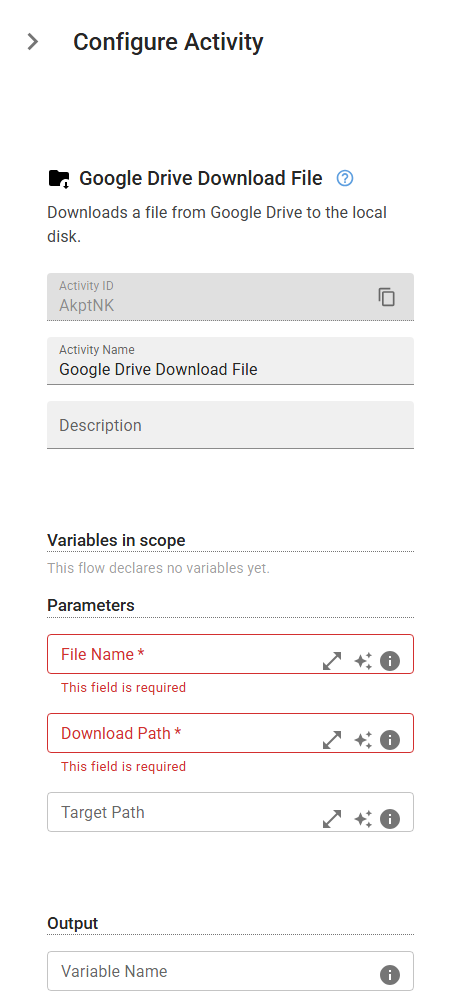This screenshot has width=470, height=1000.
Task: Click Download Path 'This field is required' message
Action: pos(123,767)
